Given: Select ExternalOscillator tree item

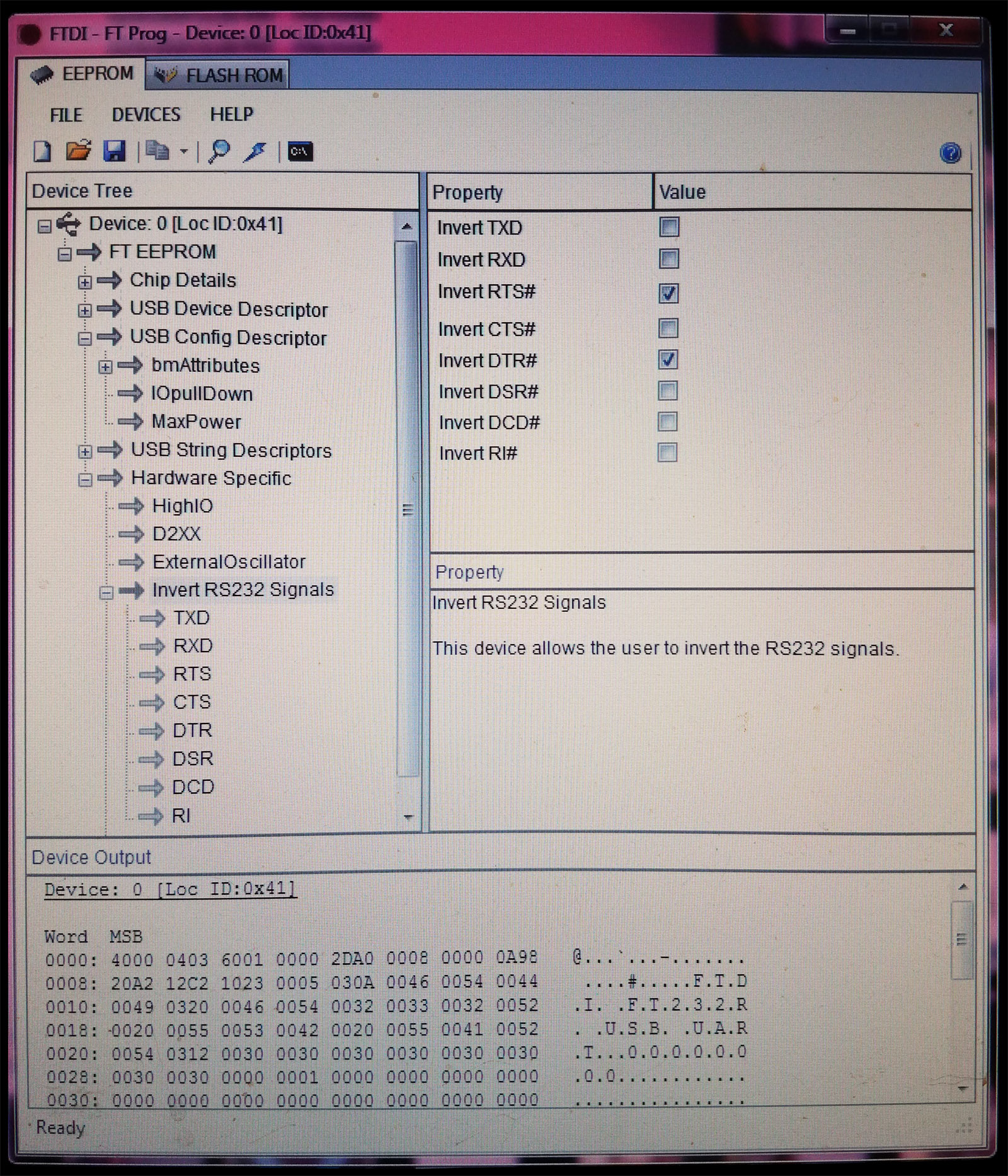Looking at the screenshot, I should 229,562.
